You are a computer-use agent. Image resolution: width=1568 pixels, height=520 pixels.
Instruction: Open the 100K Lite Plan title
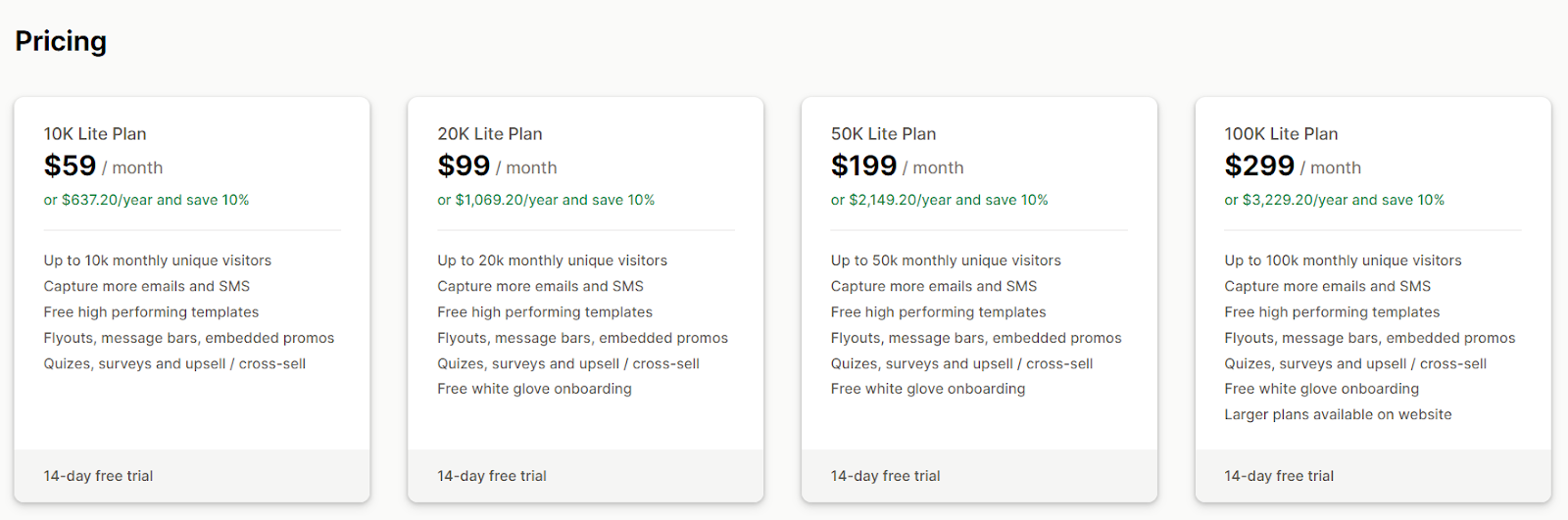pos(1280,134)
